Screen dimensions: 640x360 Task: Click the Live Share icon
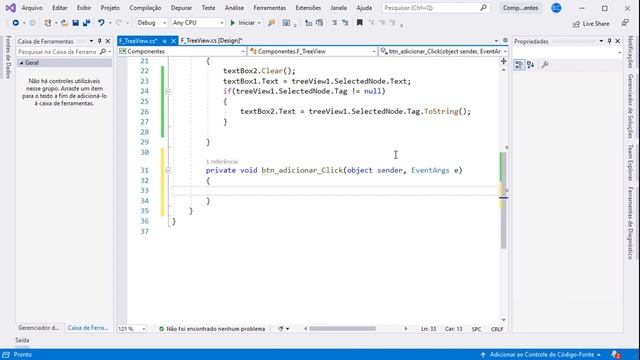(576, 24)
